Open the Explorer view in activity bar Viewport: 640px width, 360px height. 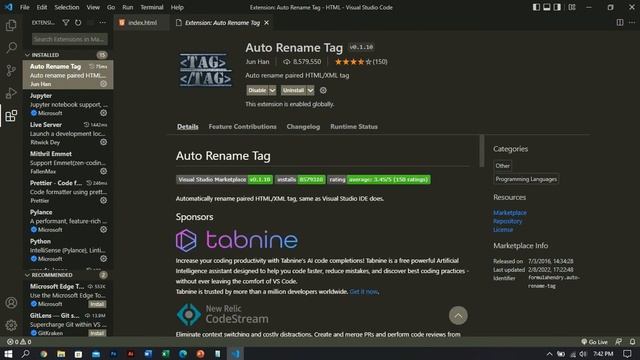tap(11, 25)
